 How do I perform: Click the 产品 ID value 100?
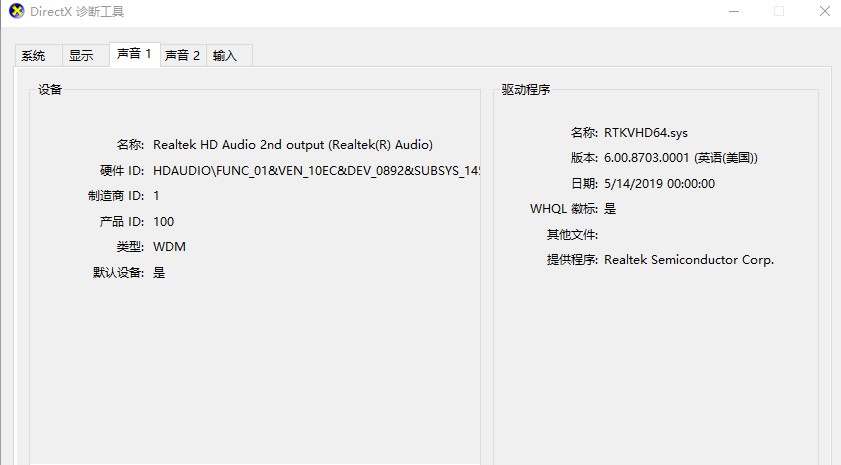(x=163, y=221)
